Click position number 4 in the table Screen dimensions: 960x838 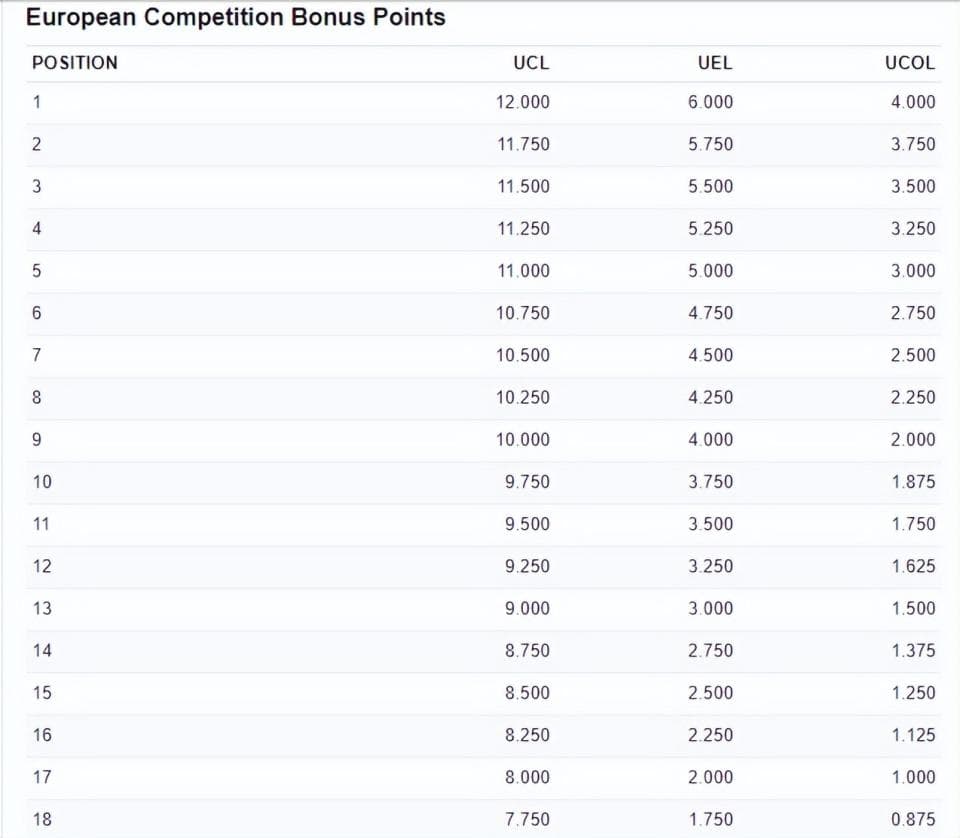[x=37, y=229]
